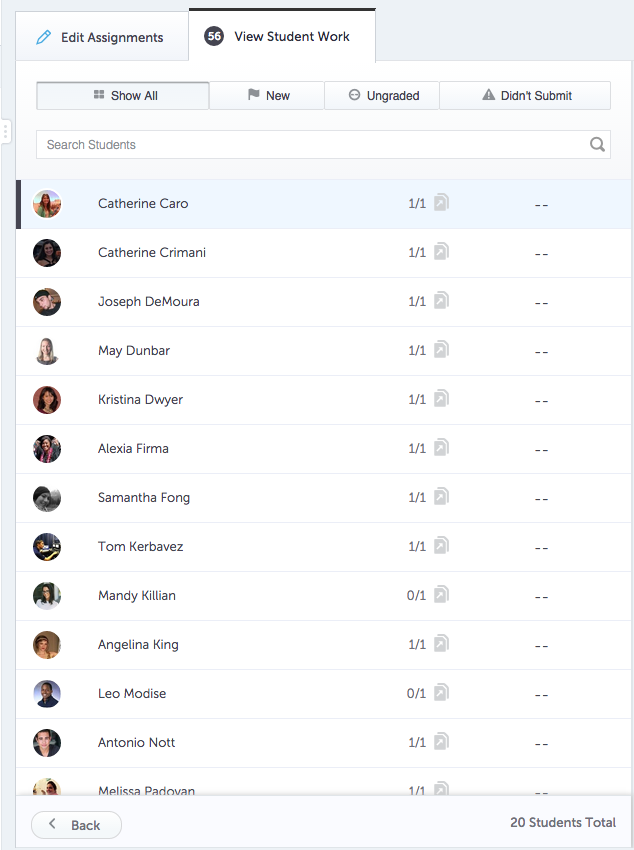Filter students who Didn't Submit
The height and width of the screenshot is (850, 634).
tap(525, 96)
